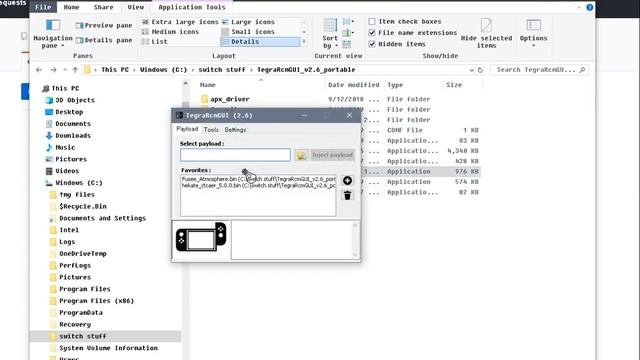The height and width of the screenshot is (360, 640).
Task: Refresh the current folder
Action: tap(480, 70)
